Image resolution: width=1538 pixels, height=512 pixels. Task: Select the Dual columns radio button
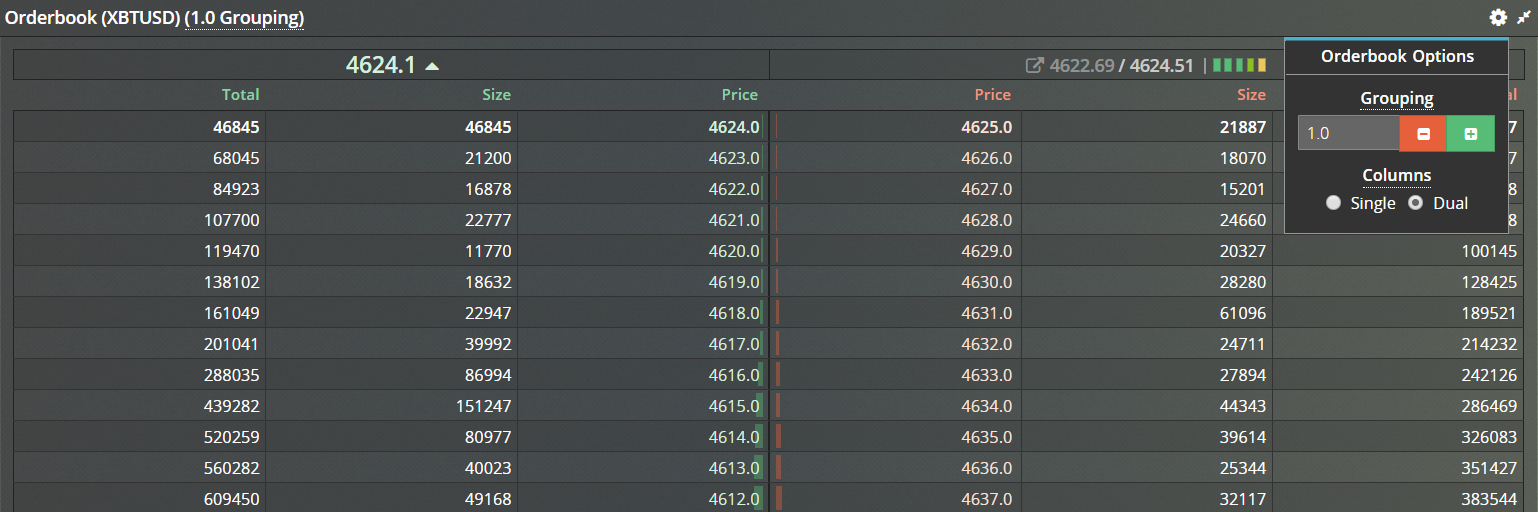click(x=1416, y=203)
